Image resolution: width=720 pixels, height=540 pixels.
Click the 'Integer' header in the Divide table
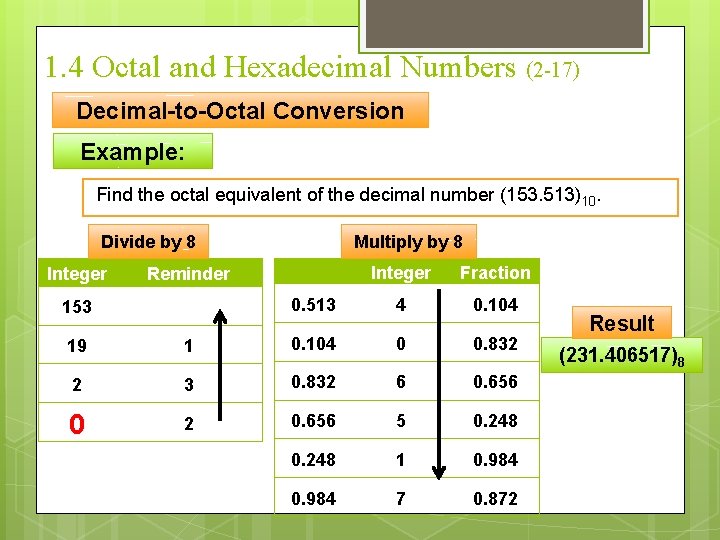coord(77,274)
